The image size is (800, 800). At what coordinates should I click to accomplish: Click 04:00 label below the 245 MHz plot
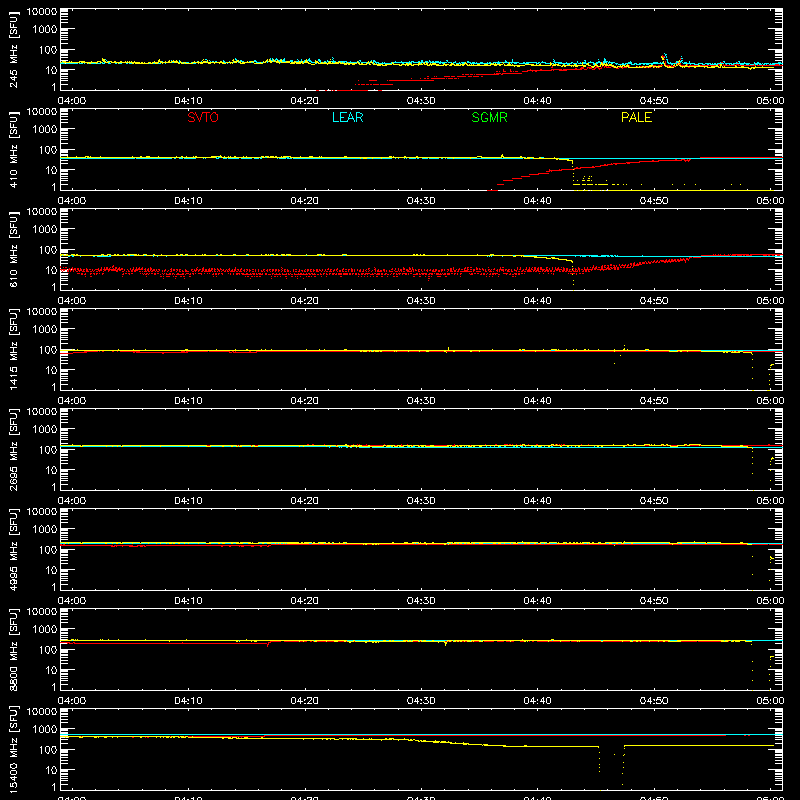point(71,101)
